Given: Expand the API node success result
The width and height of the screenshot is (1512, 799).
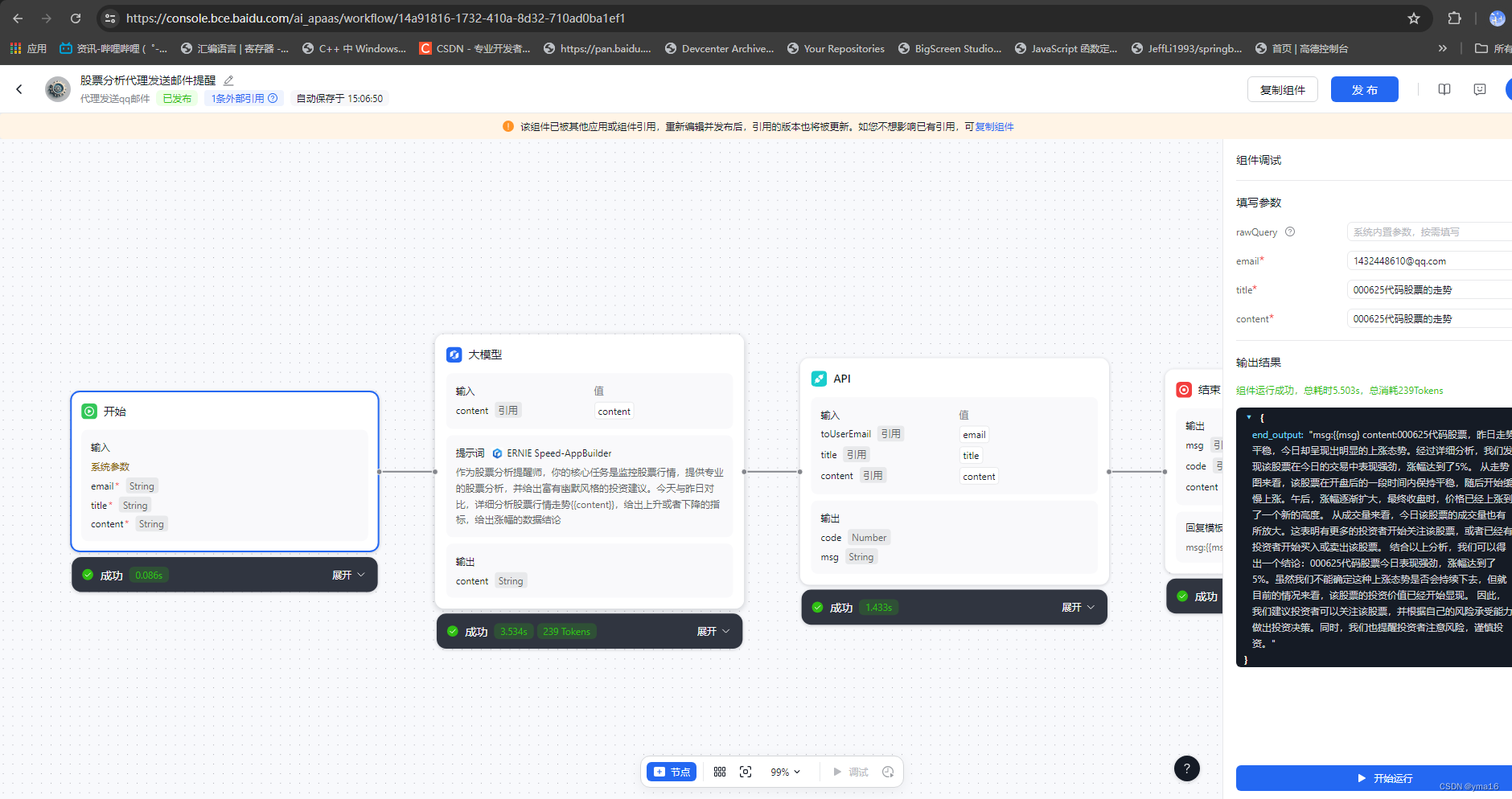Looking at the screenshot, I should 1076,607.
